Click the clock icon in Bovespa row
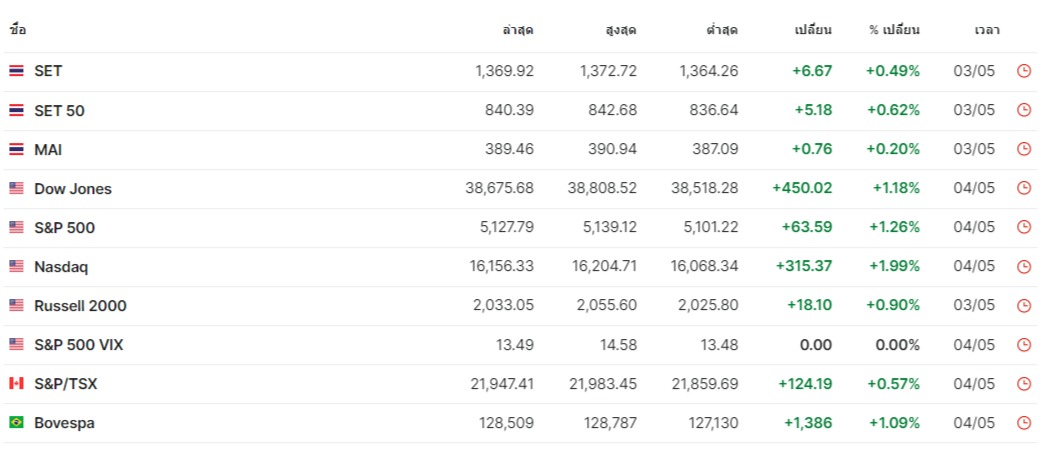The height and width of the screenshot is (452, 1047). click(1024, 423)
